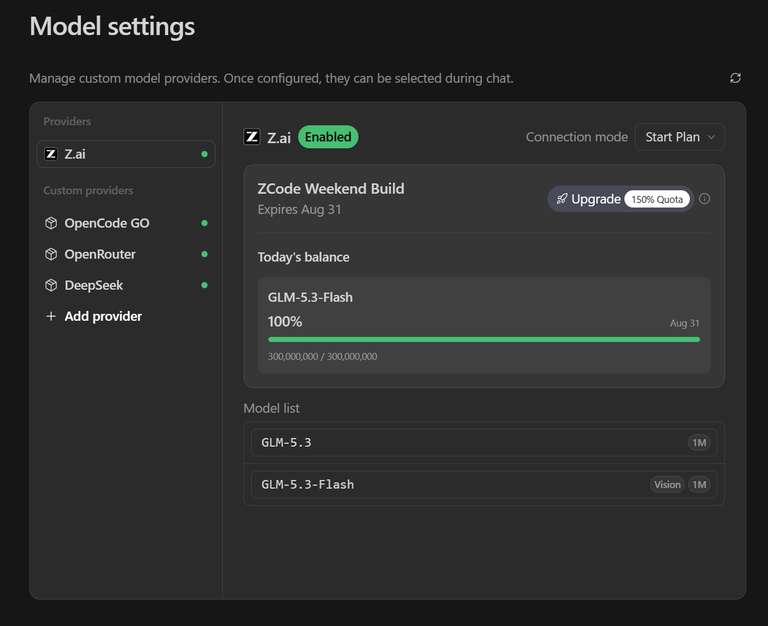Click the Upgrade button
768x626 pixels.
tap(620, 199)
